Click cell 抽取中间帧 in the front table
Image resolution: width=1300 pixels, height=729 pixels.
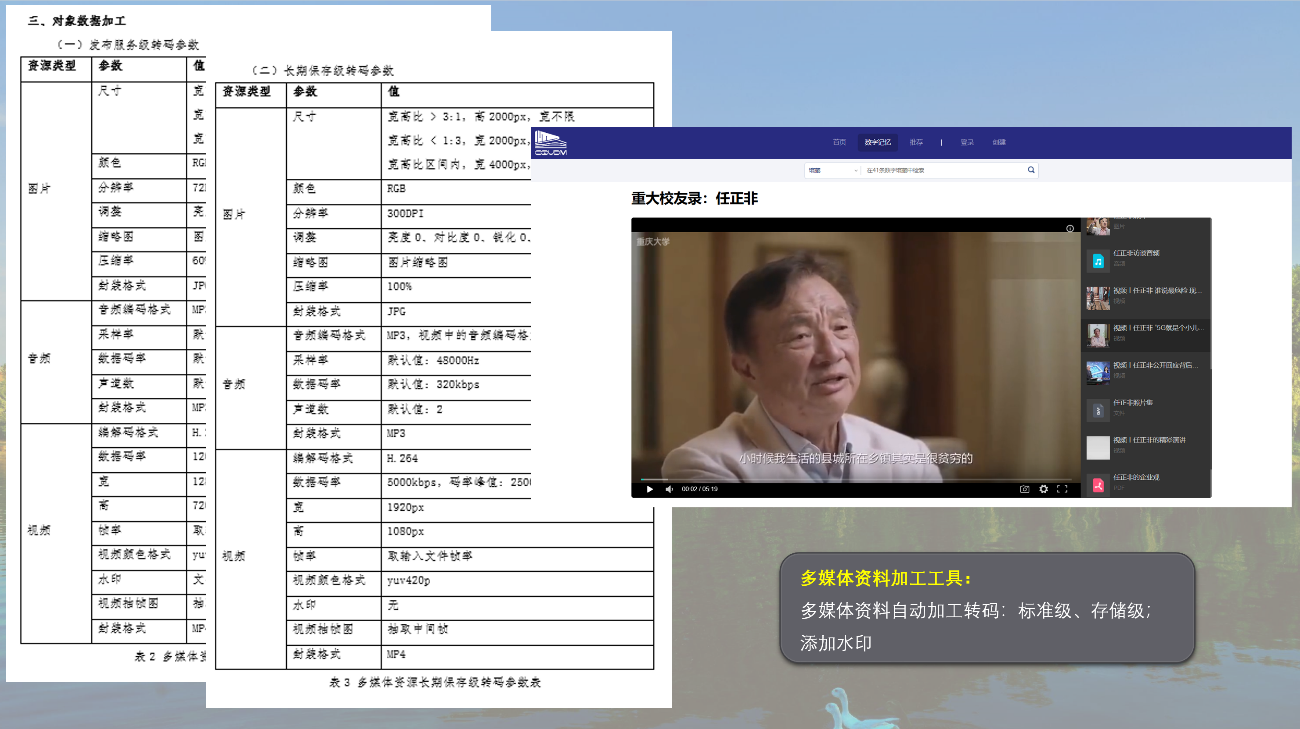[418, 629]
